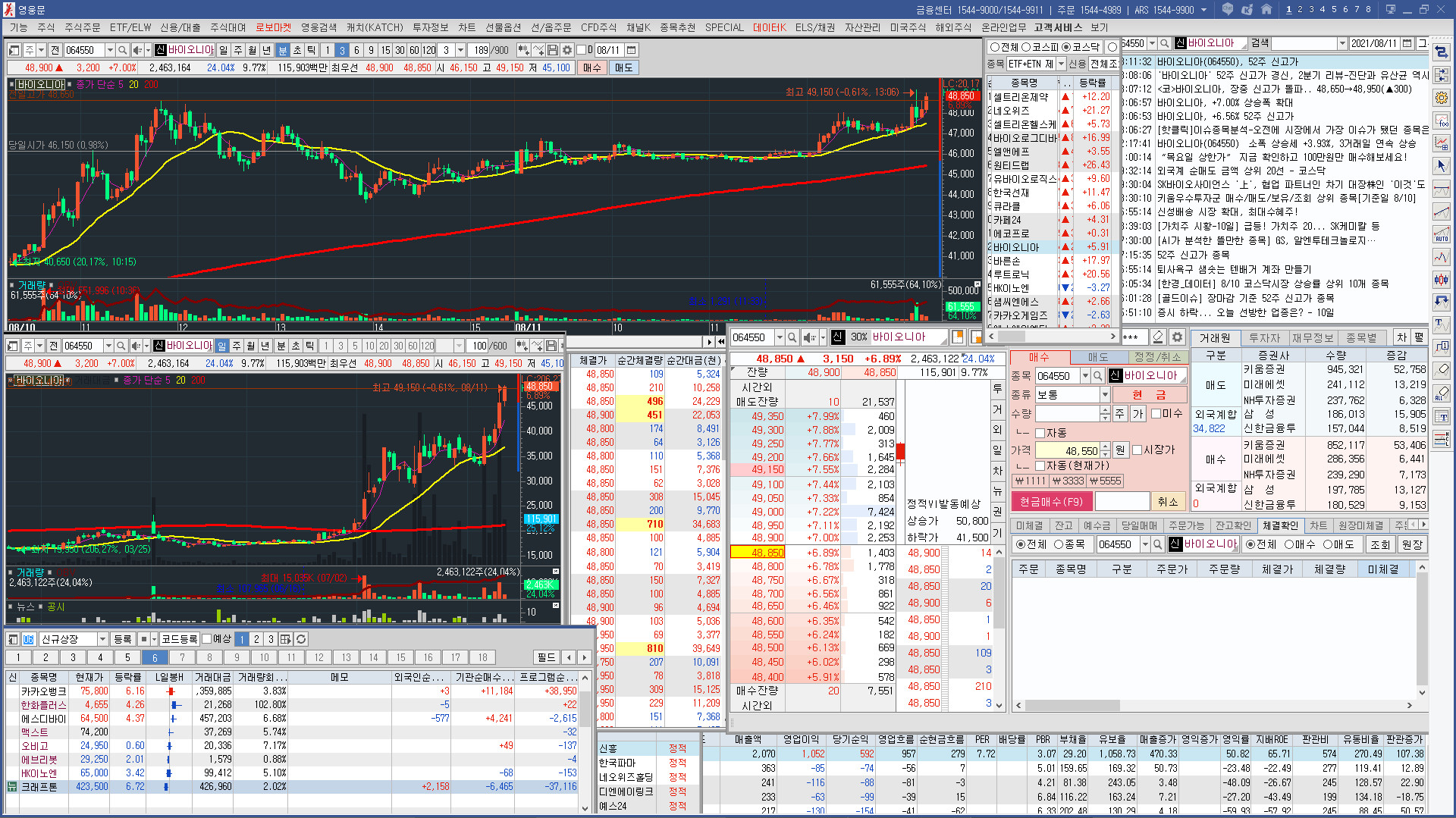This screenshot has height=818, width=1456.
Task: Click the candlestick tool icon in right sidebar
Action: (x=1442, y=279)
